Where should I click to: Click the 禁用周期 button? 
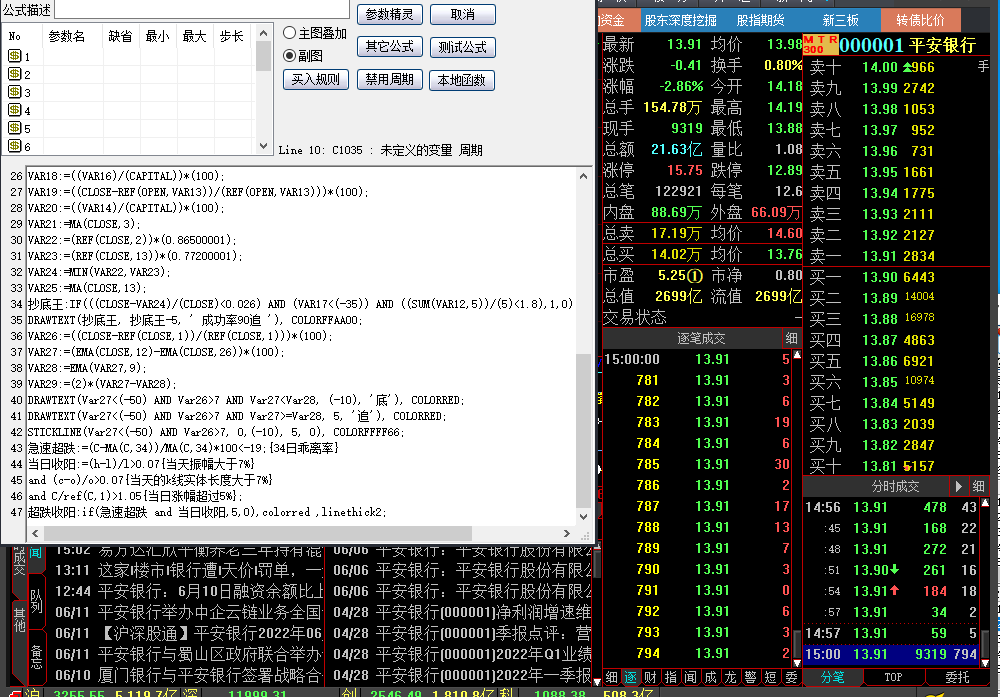coord(390,80)
